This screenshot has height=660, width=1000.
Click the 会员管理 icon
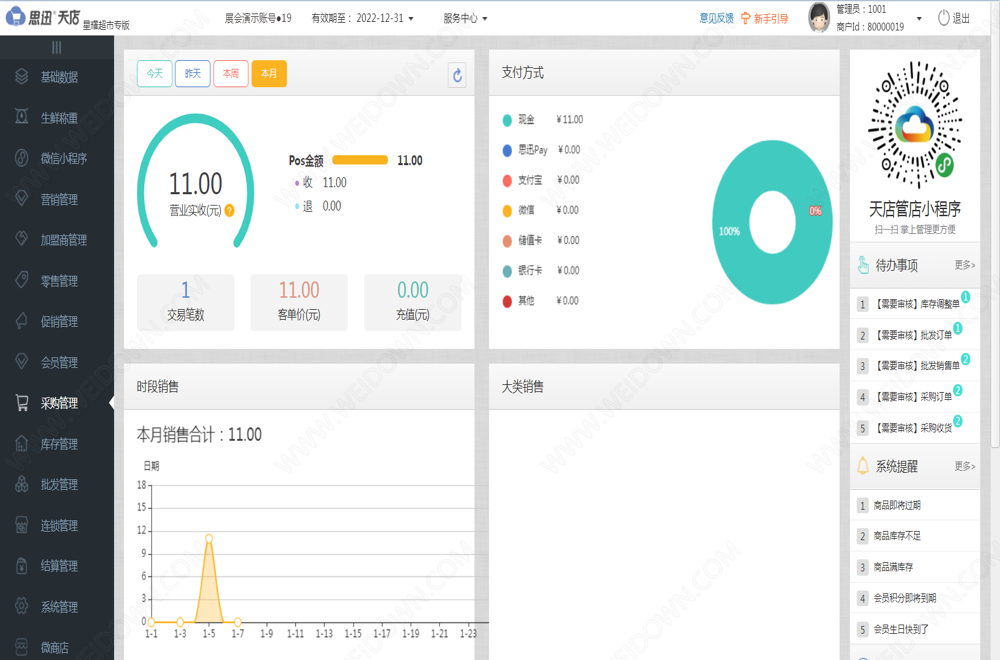22,362
